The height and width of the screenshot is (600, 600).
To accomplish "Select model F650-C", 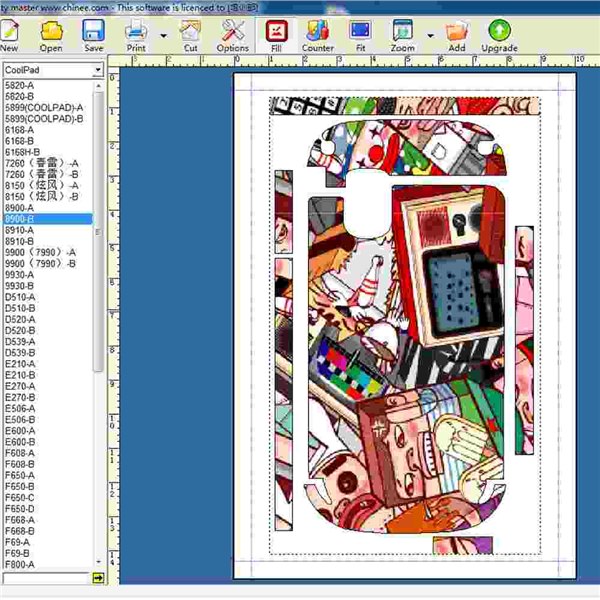I will click(20, 497).
